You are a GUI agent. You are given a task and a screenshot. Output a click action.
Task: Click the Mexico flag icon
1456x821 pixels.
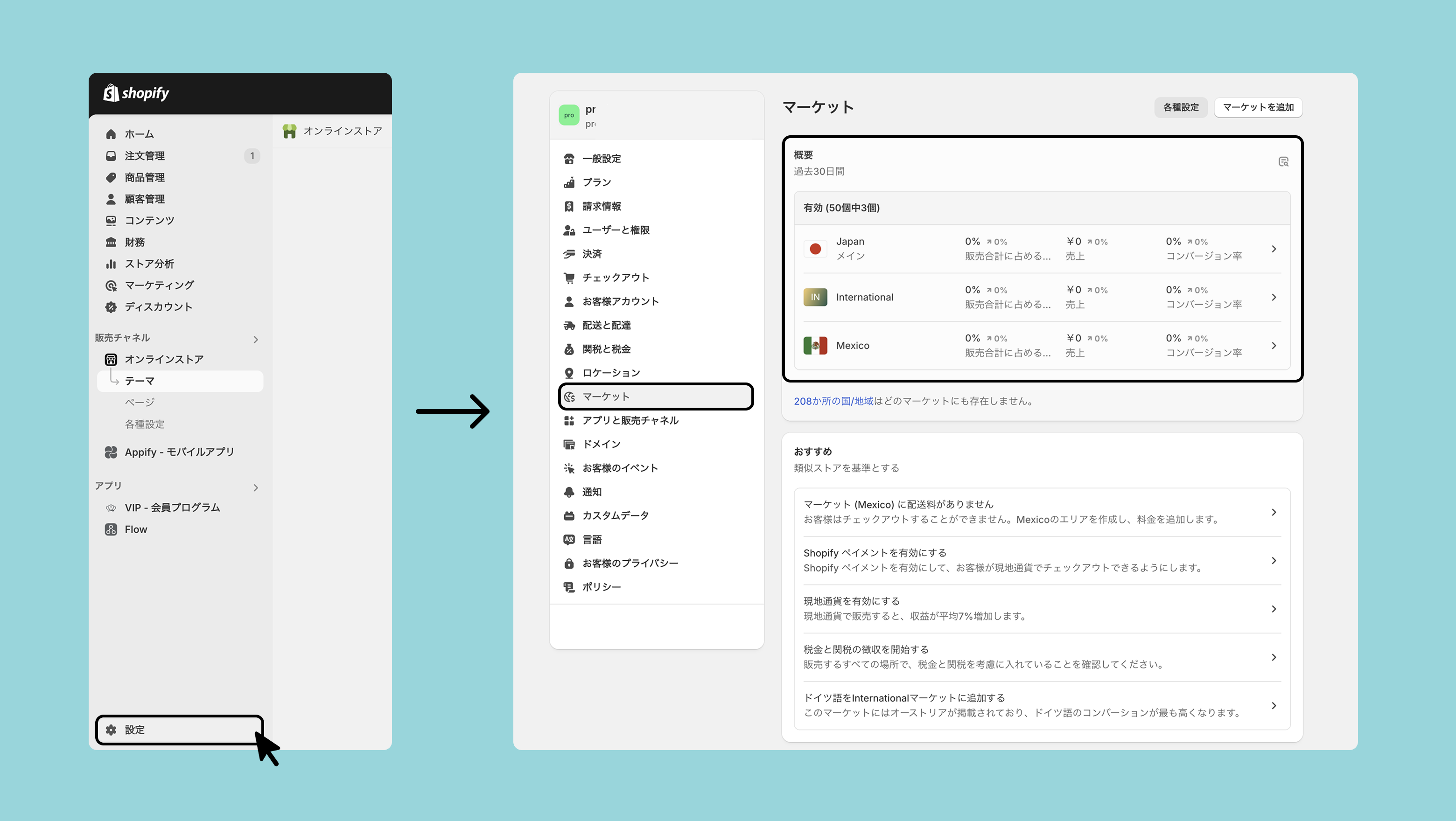[815, 345]
